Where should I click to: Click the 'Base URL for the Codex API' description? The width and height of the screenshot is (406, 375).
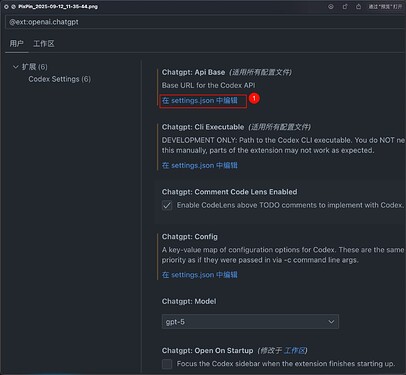[x=208, y=85]
